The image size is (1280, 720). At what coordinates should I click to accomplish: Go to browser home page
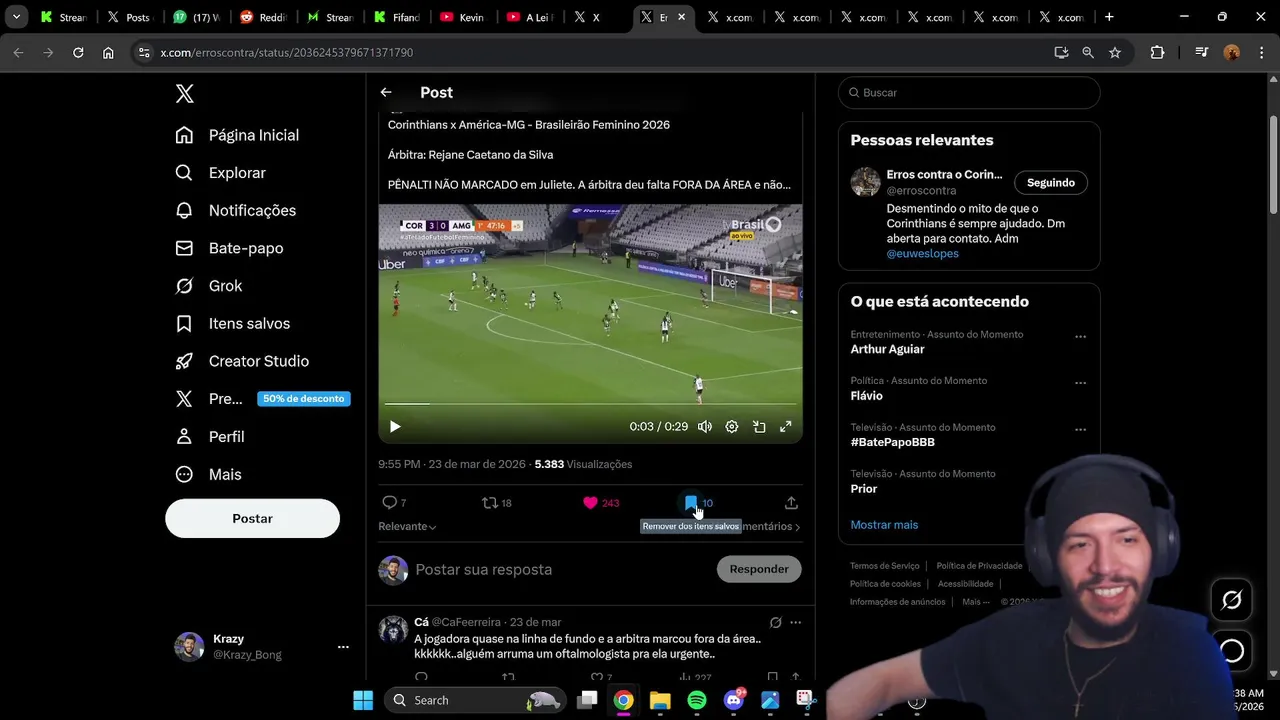click(108, 52)
